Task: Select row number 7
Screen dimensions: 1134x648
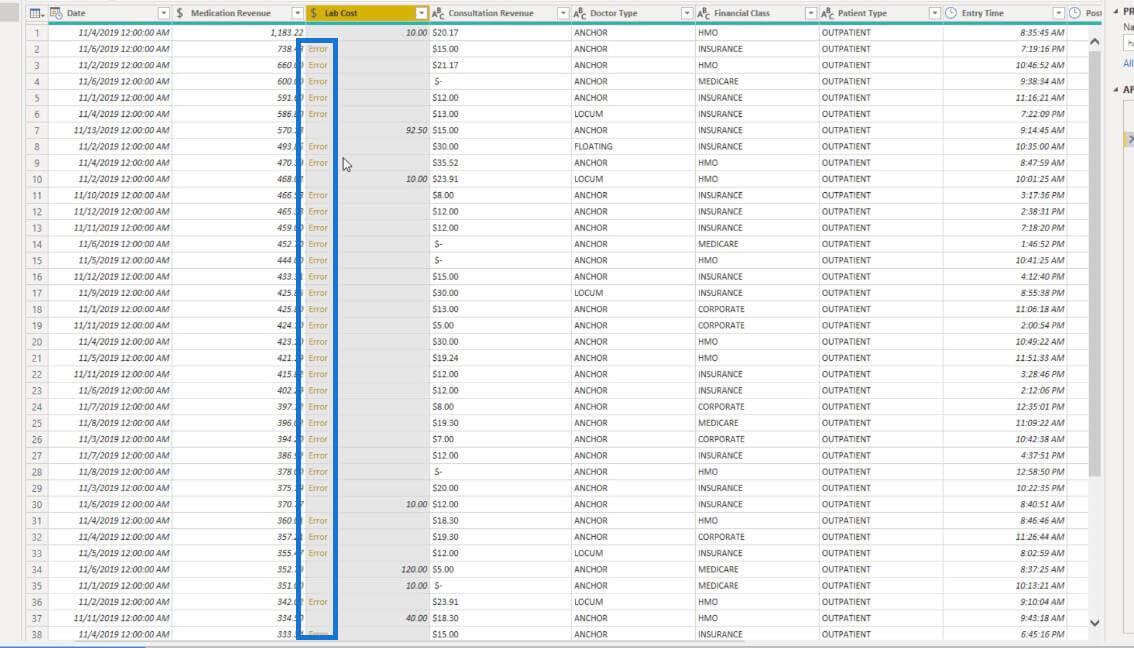Action: pos(37,130)
